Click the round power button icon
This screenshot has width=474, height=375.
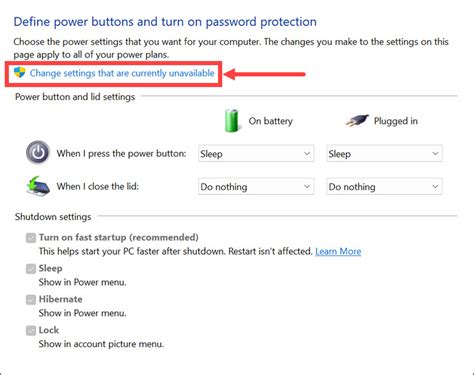[38, 153]
